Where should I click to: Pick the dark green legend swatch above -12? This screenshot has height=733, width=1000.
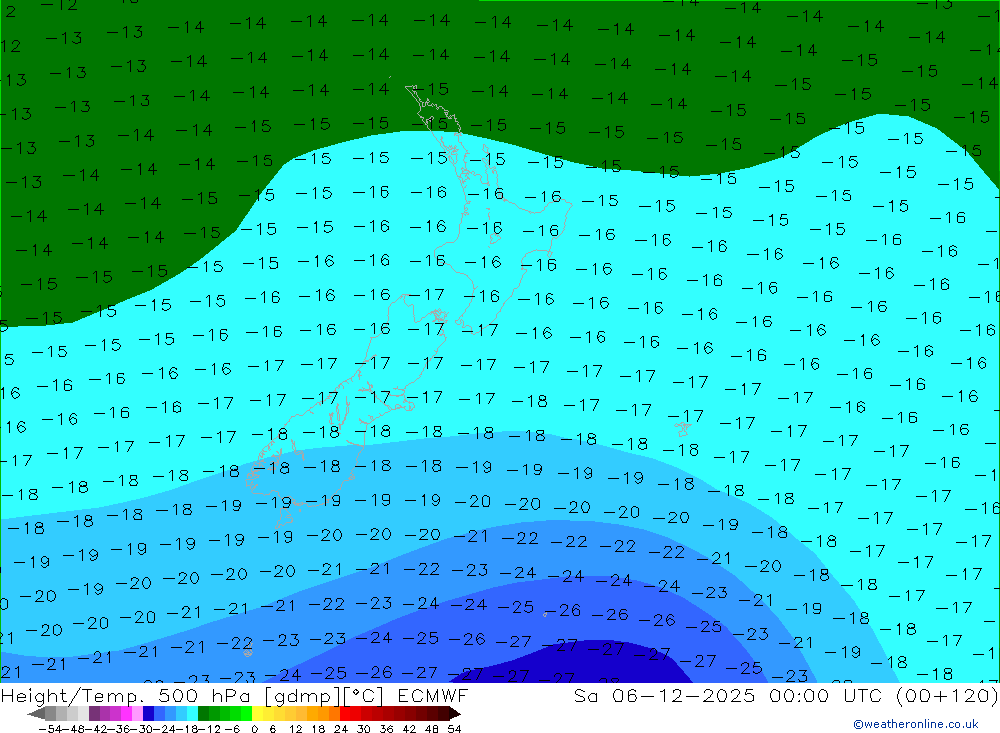click(x=203, y=713)
